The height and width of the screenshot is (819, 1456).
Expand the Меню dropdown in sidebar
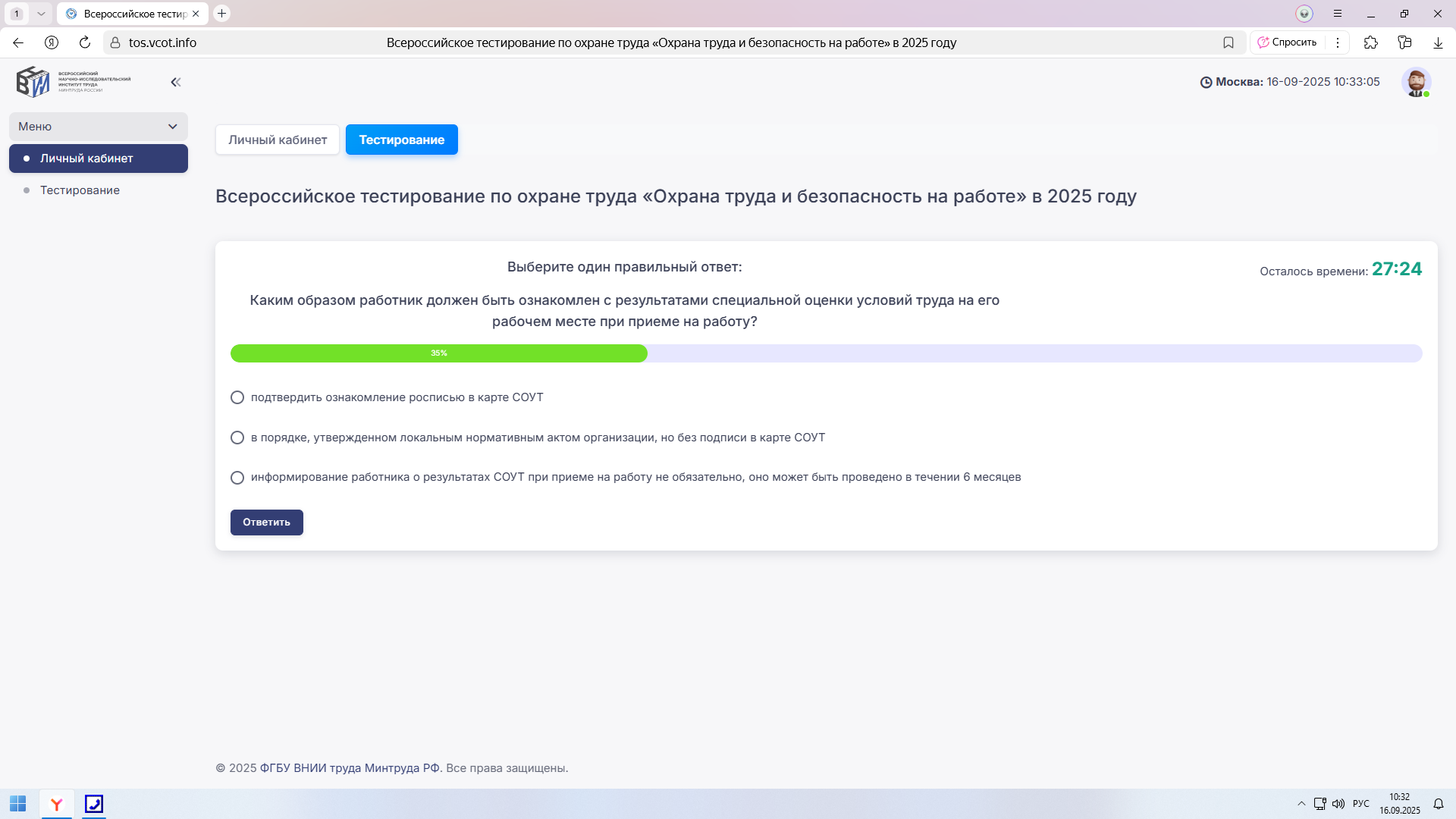point(99,127)
